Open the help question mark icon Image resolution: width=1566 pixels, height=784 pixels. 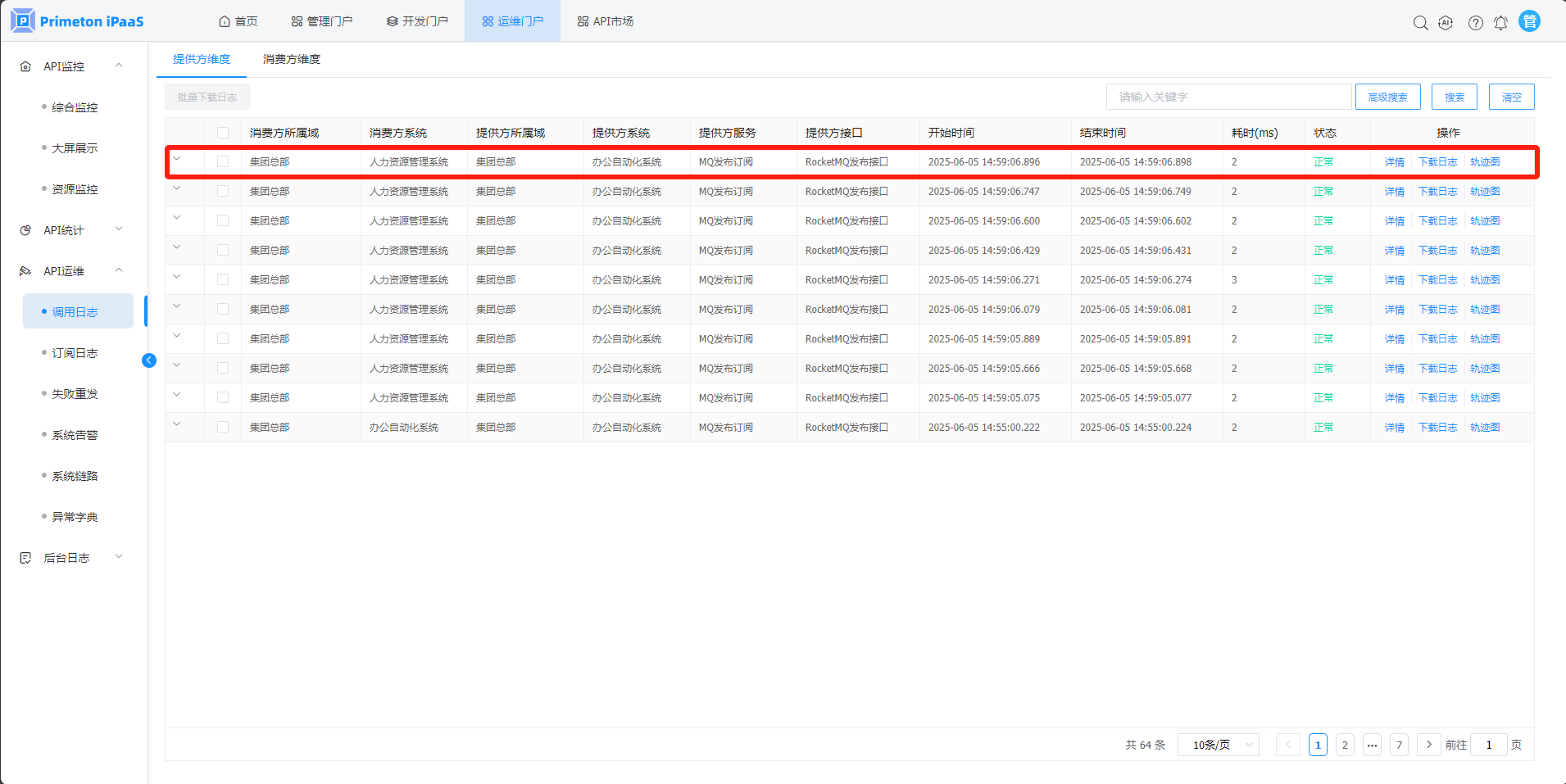pos(1475,23)
